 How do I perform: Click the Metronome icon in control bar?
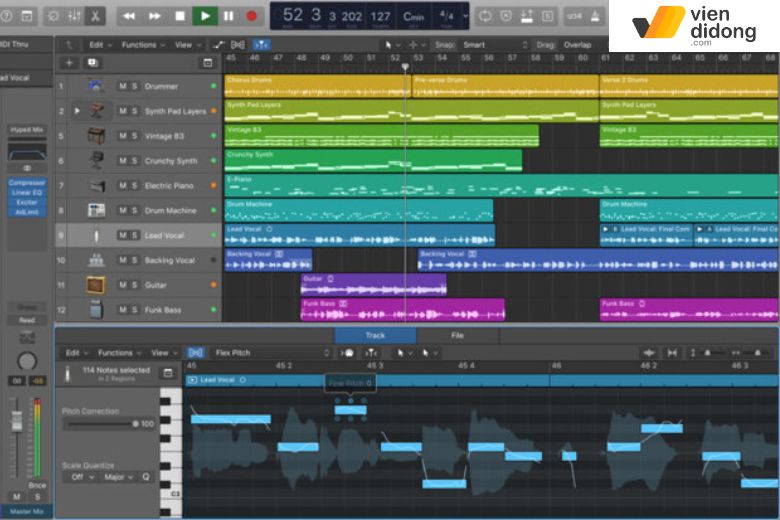pos(595,16)
